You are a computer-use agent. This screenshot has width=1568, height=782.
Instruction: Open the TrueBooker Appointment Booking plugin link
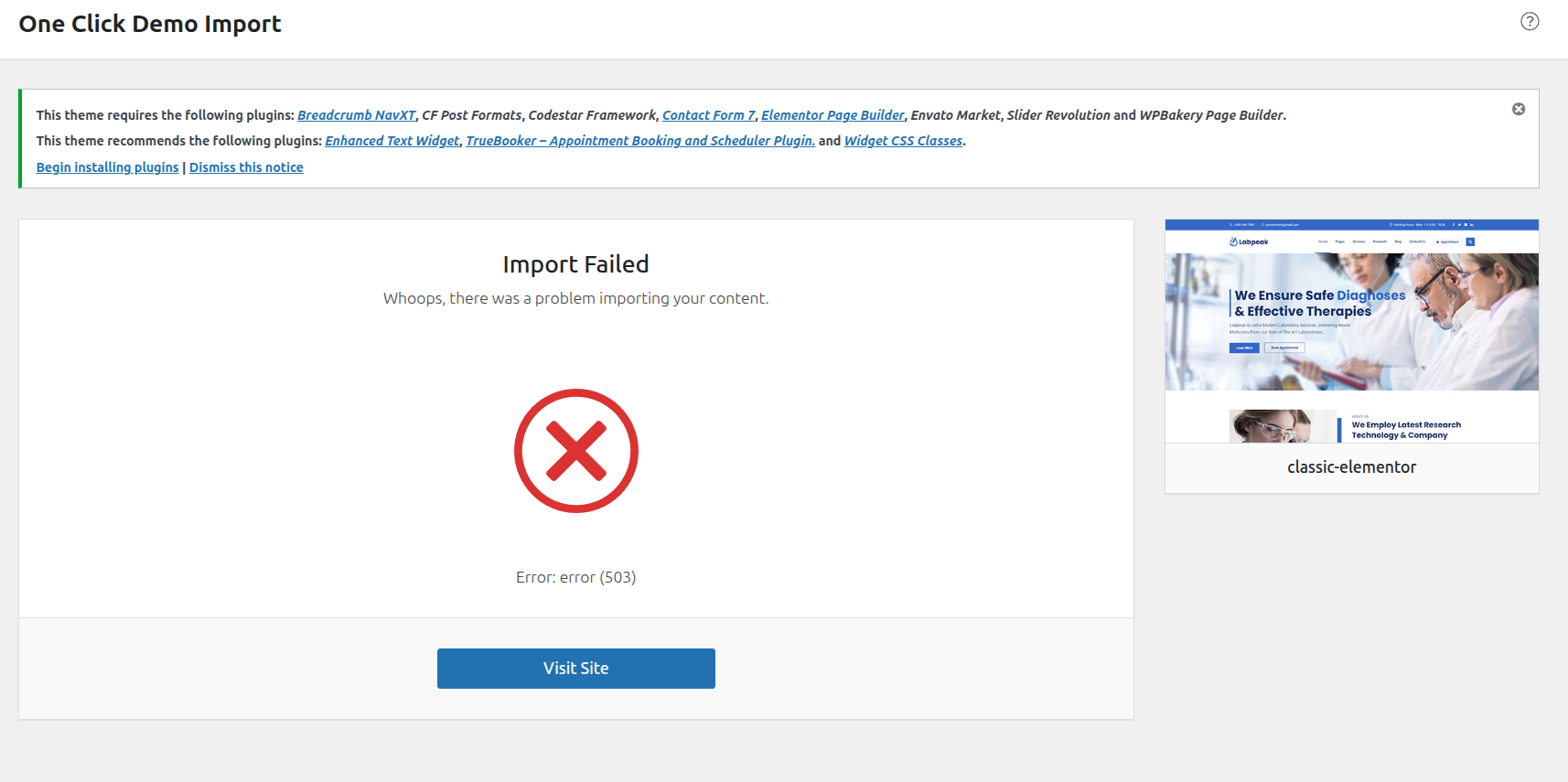tap(640, 141)
